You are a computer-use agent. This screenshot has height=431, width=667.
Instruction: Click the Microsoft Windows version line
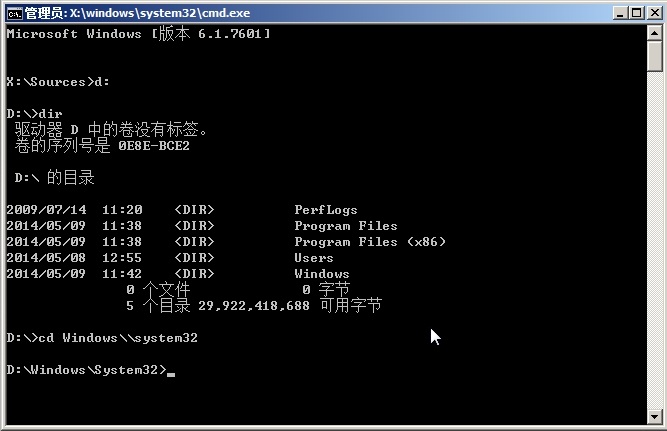pos(137,34)
